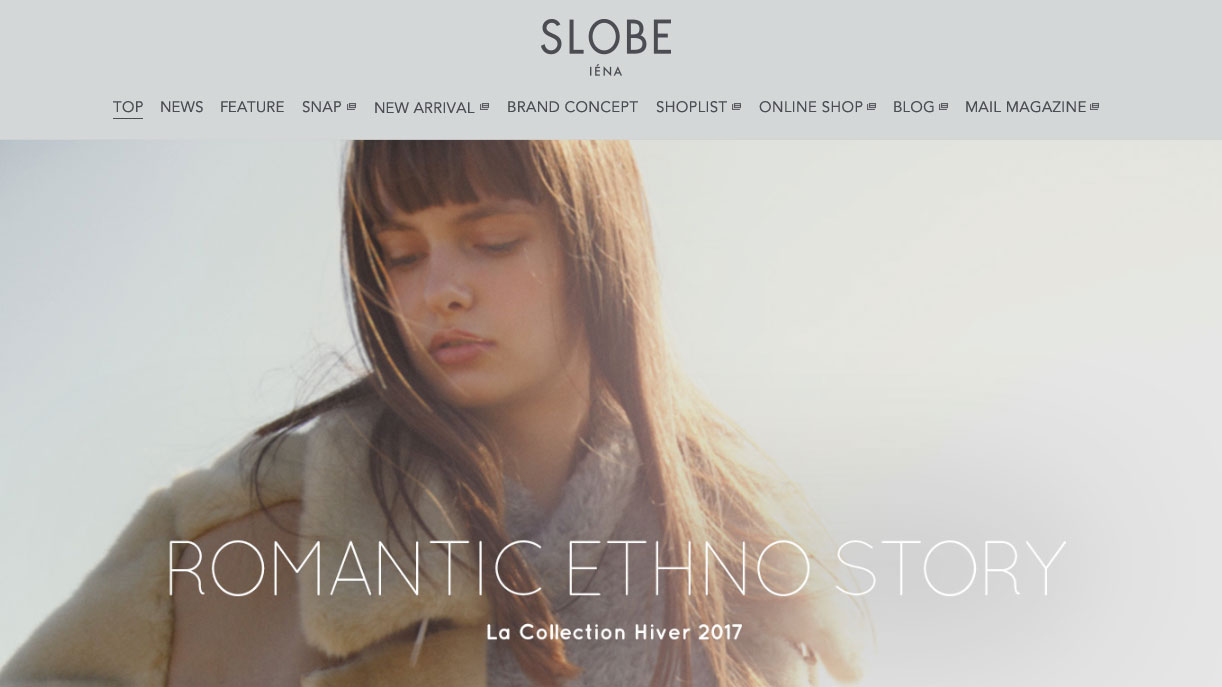Click the La Collection Hiver 2017 subtitle
Screen dimensions: 1222x687
coord(614,632)
